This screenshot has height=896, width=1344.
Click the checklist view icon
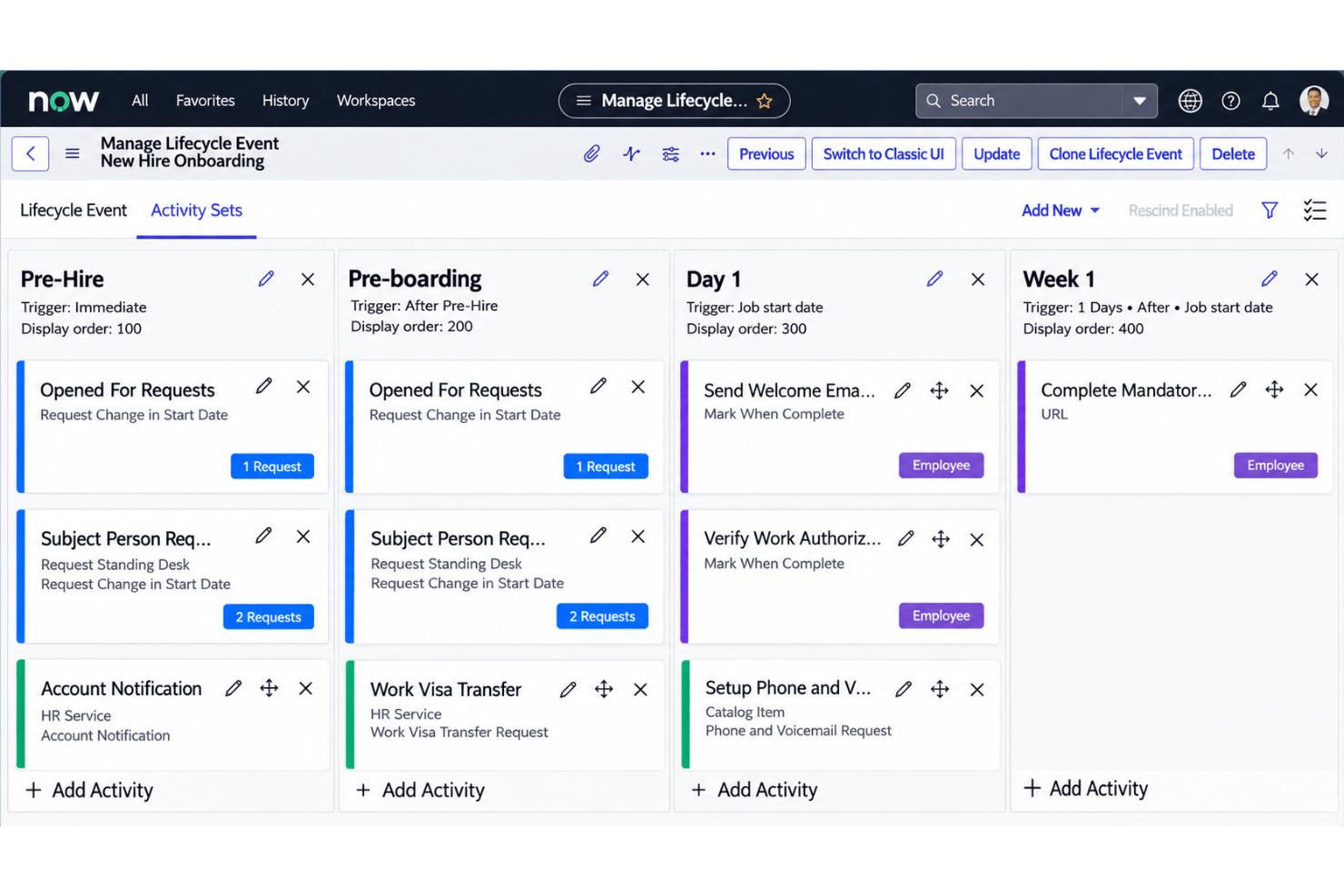click(1314, 211)
